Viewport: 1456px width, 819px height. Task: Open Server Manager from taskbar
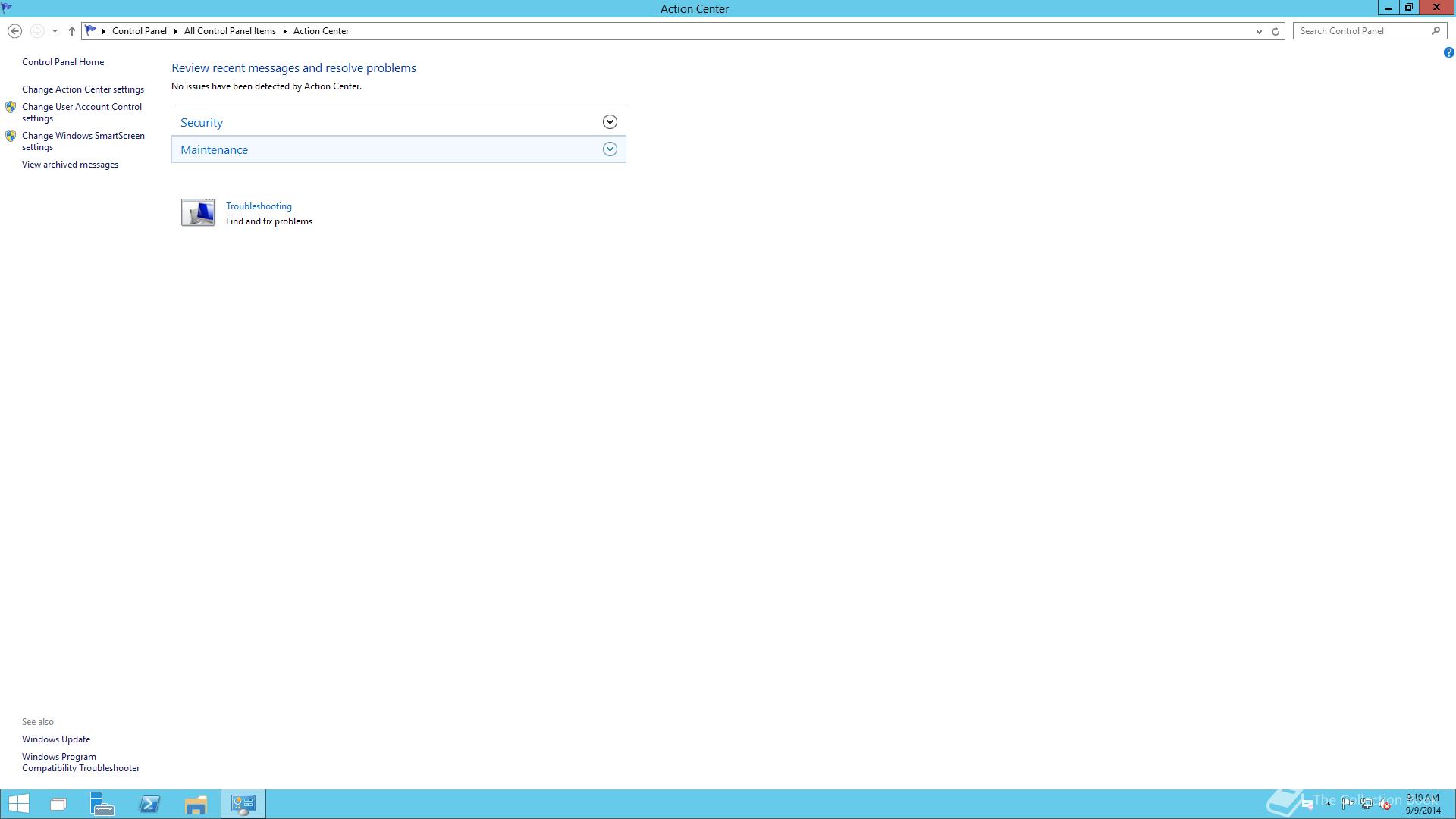pyautogui.click(x=102, y=804)
